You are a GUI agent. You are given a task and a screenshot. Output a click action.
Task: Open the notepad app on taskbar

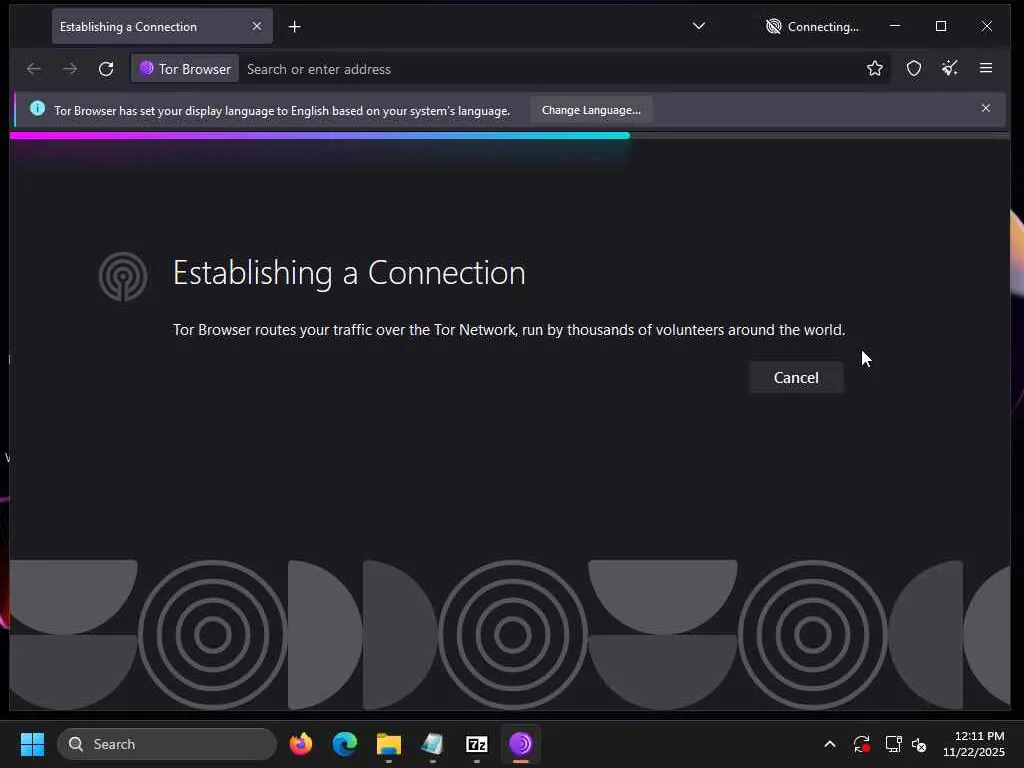point(432,744)
